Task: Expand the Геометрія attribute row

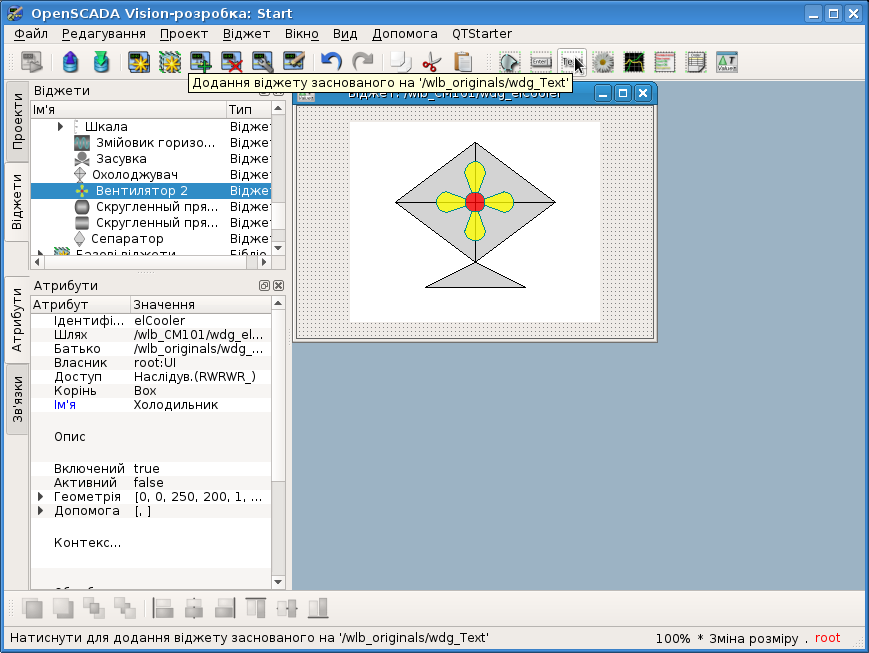Action: [41, 497]
